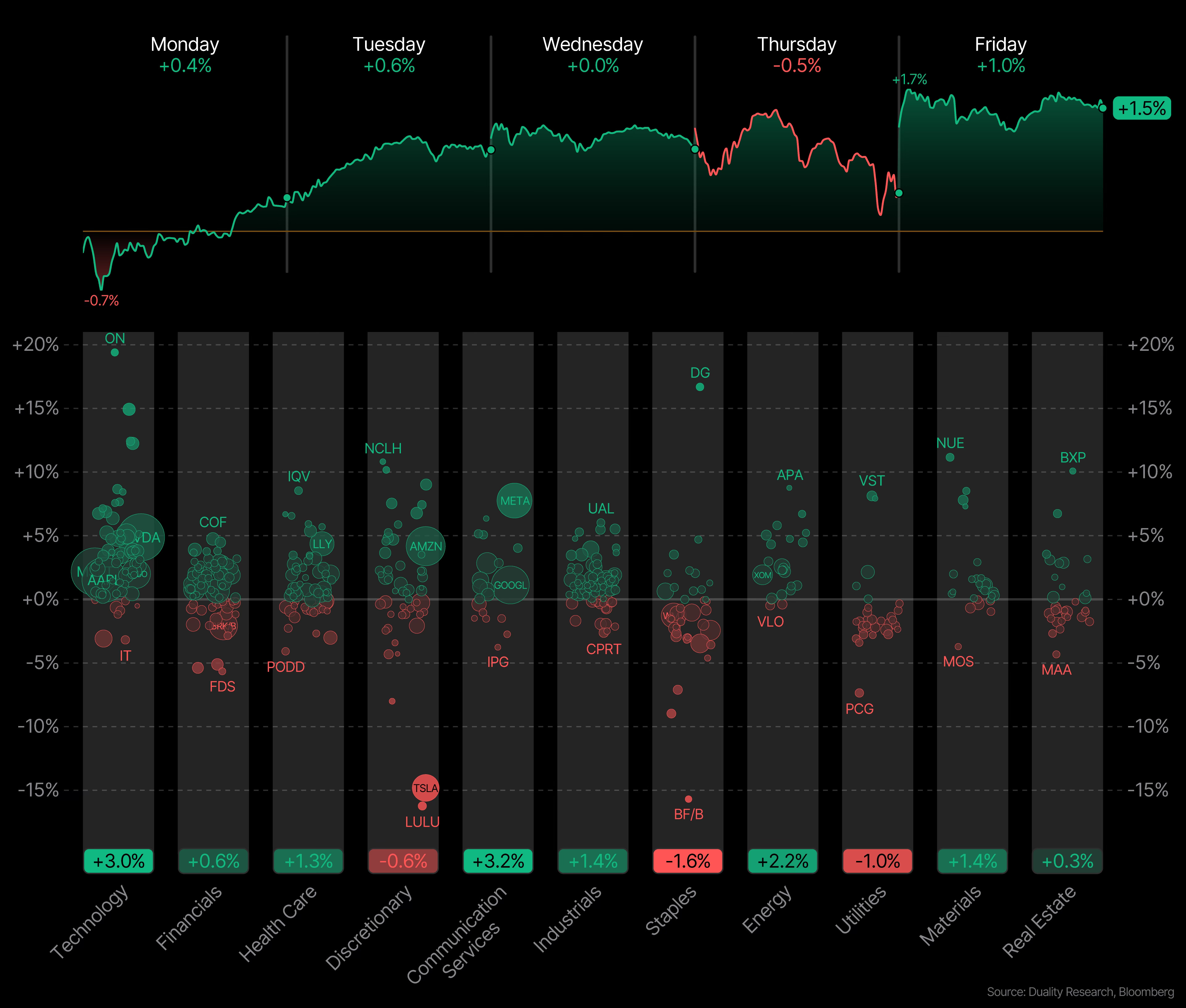Click the -0.7% weekly low annotation
The image size is (1186, 1008).
(x=101, y=300)
